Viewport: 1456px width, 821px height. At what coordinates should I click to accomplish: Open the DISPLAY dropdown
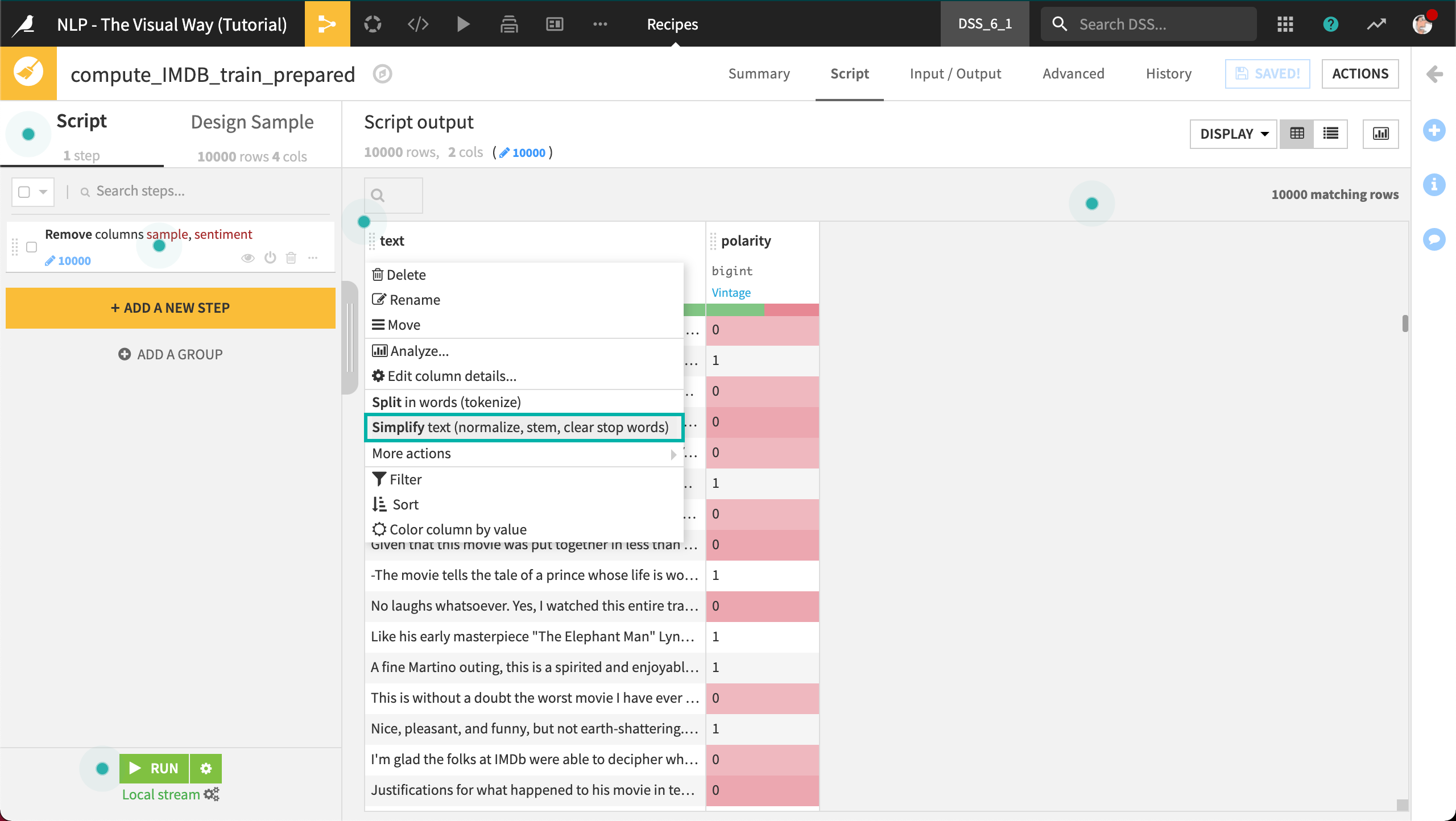coord(1234,134)
